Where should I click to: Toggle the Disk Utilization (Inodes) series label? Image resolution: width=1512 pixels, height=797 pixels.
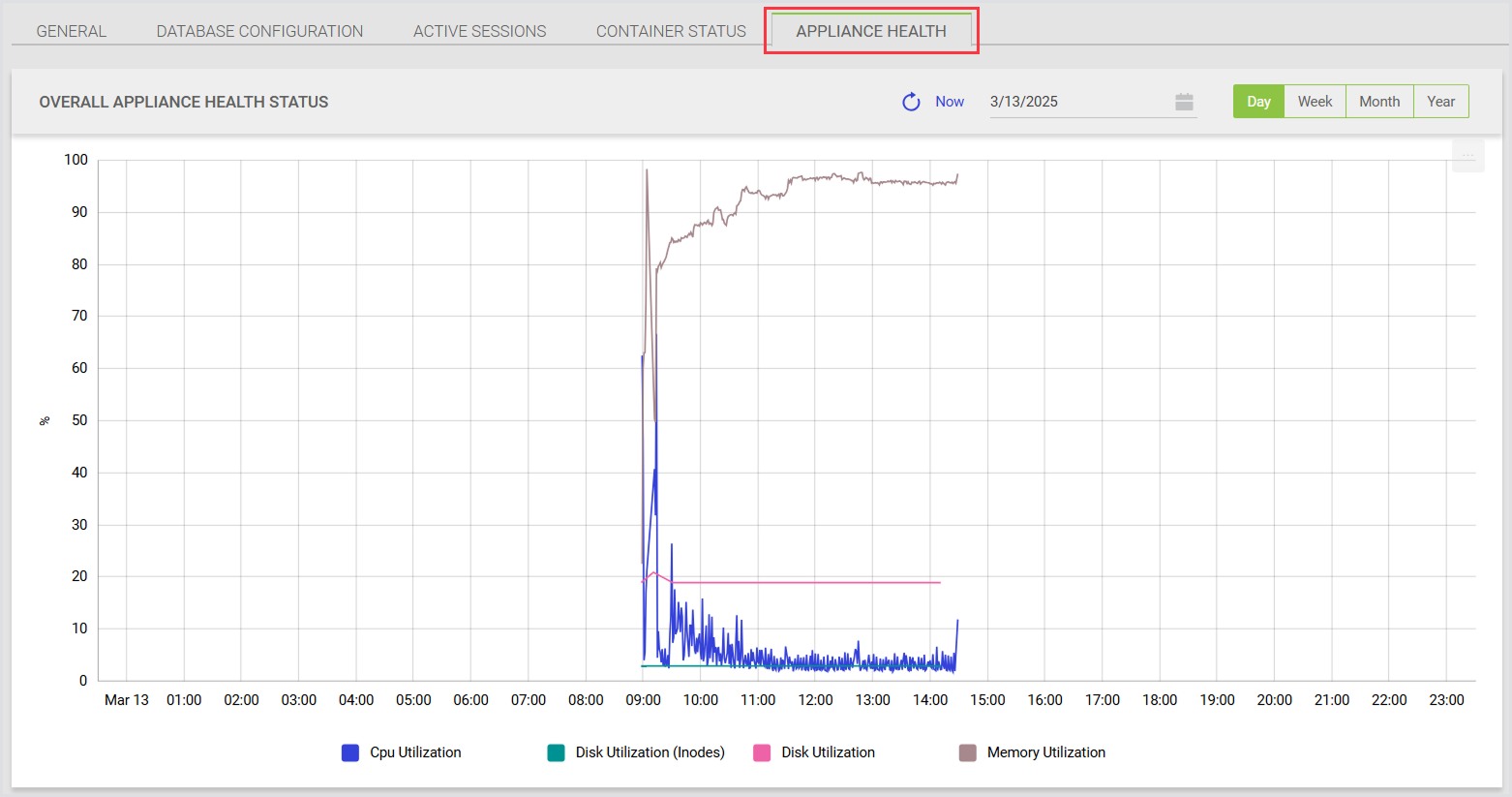pyautogui.click(x=650, y=752)
